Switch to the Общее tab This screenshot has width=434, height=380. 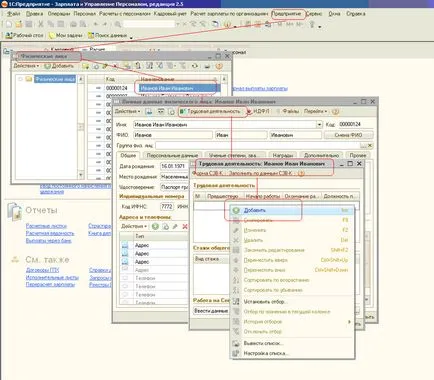tap(128, 155)
